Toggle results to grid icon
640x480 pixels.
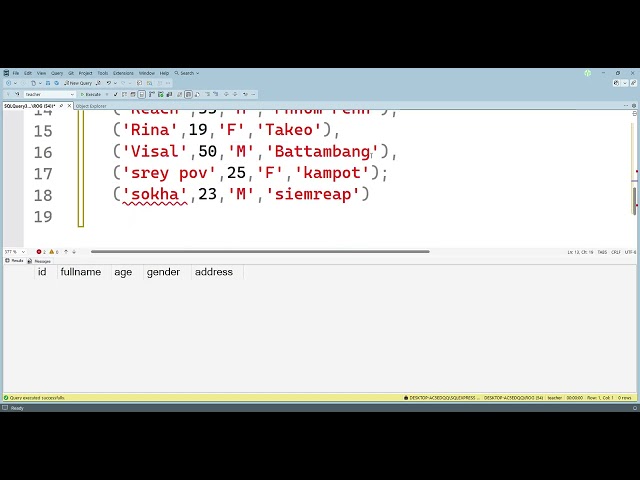point(188,94)
